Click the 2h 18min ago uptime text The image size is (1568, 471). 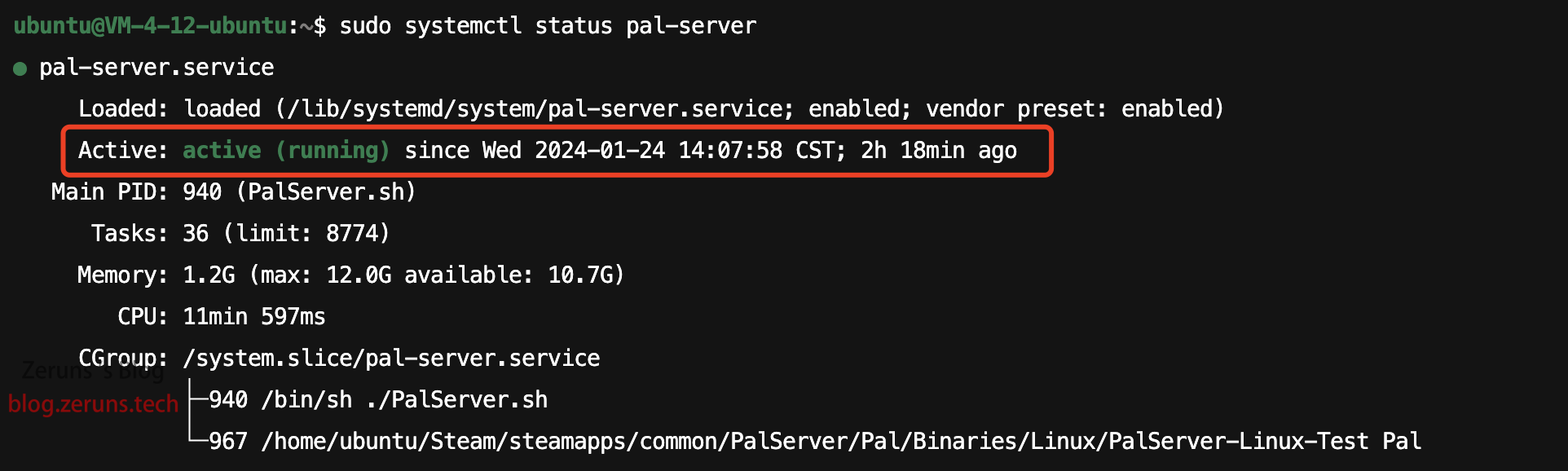coord(939,151)
